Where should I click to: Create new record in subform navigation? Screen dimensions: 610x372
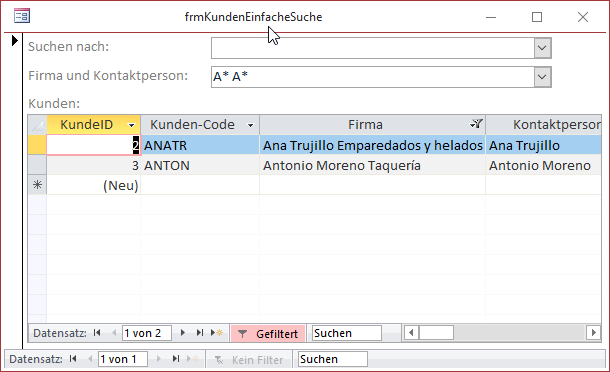pos(217,333)
